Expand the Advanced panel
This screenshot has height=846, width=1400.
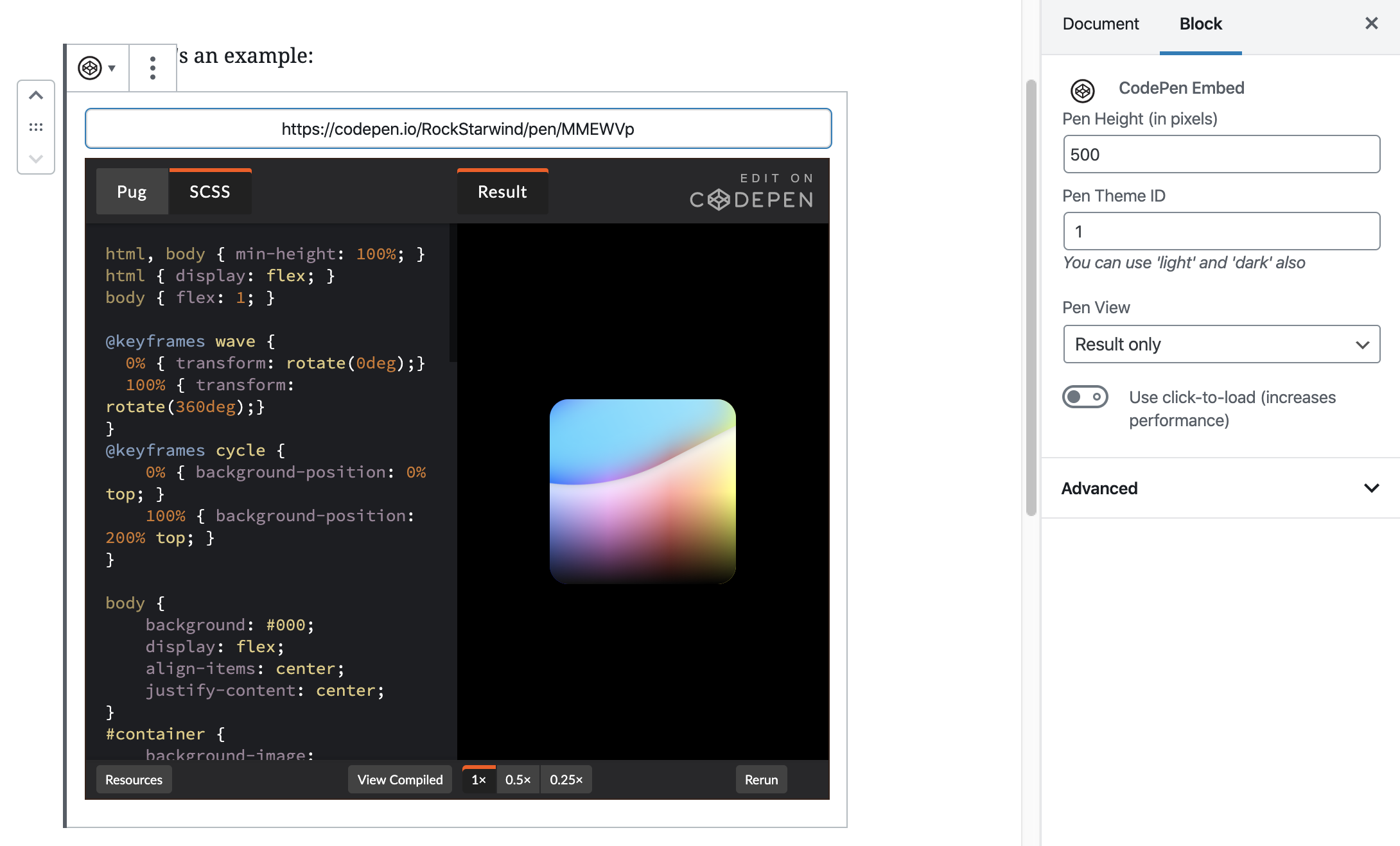(1220, 488)
